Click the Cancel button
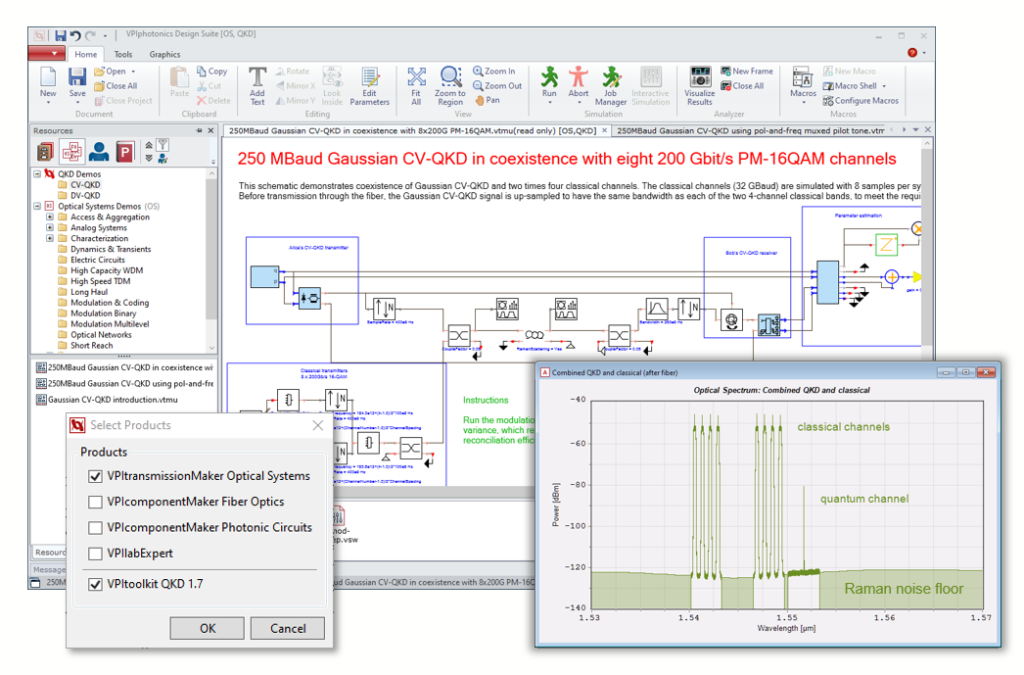The image size is (1024, 675). tap(287, 628)
